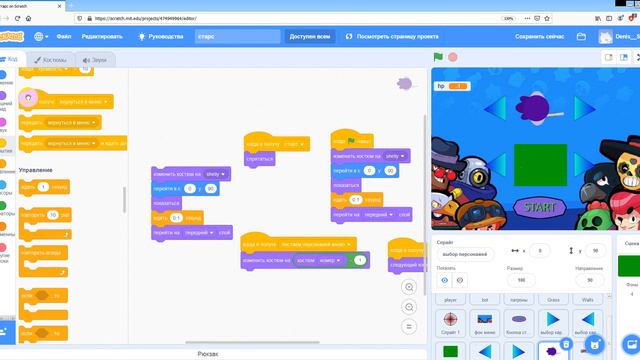Open листаем персонажей вперёд message dropdown
Image resolution: width=640 pixels, height=360 pixels.
click(316, 244)
